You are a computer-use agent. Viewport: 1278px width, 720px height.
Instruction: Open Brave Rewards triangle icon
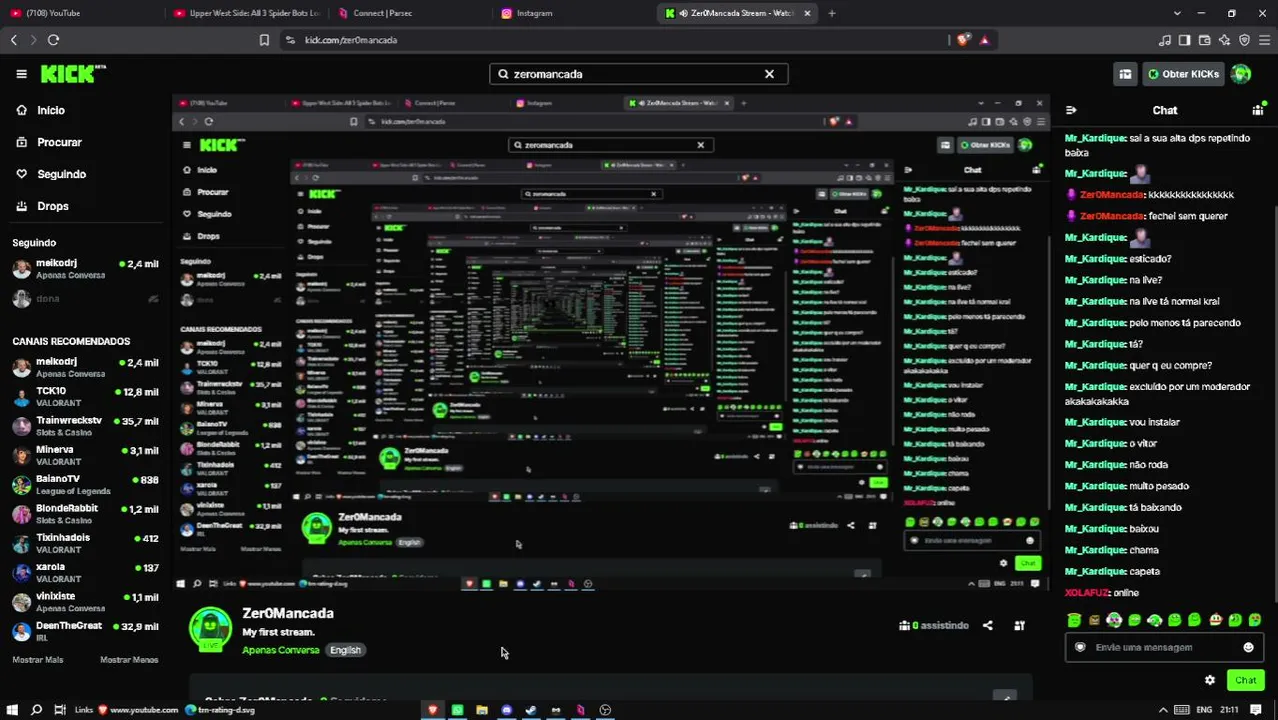[985, 40]
